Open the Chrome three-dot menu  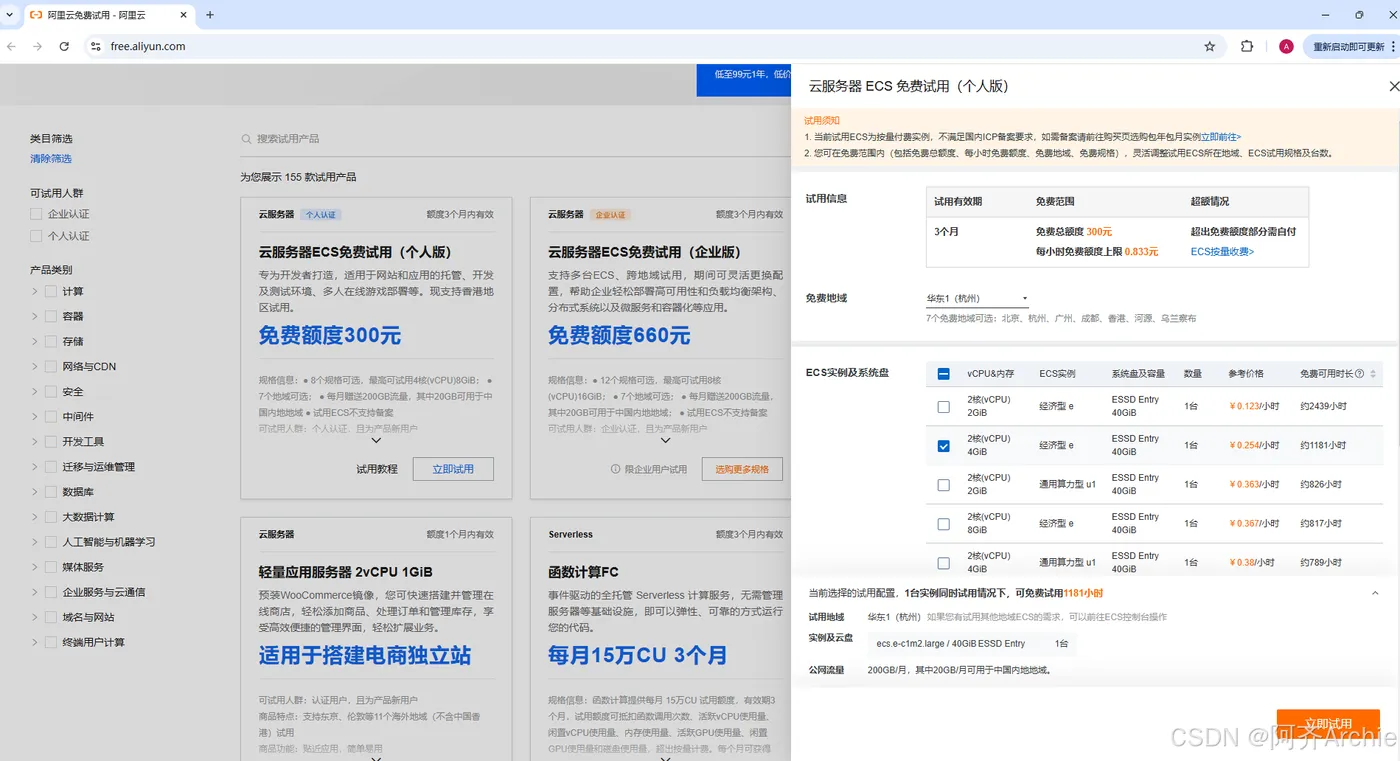[x=1393, y=46]
